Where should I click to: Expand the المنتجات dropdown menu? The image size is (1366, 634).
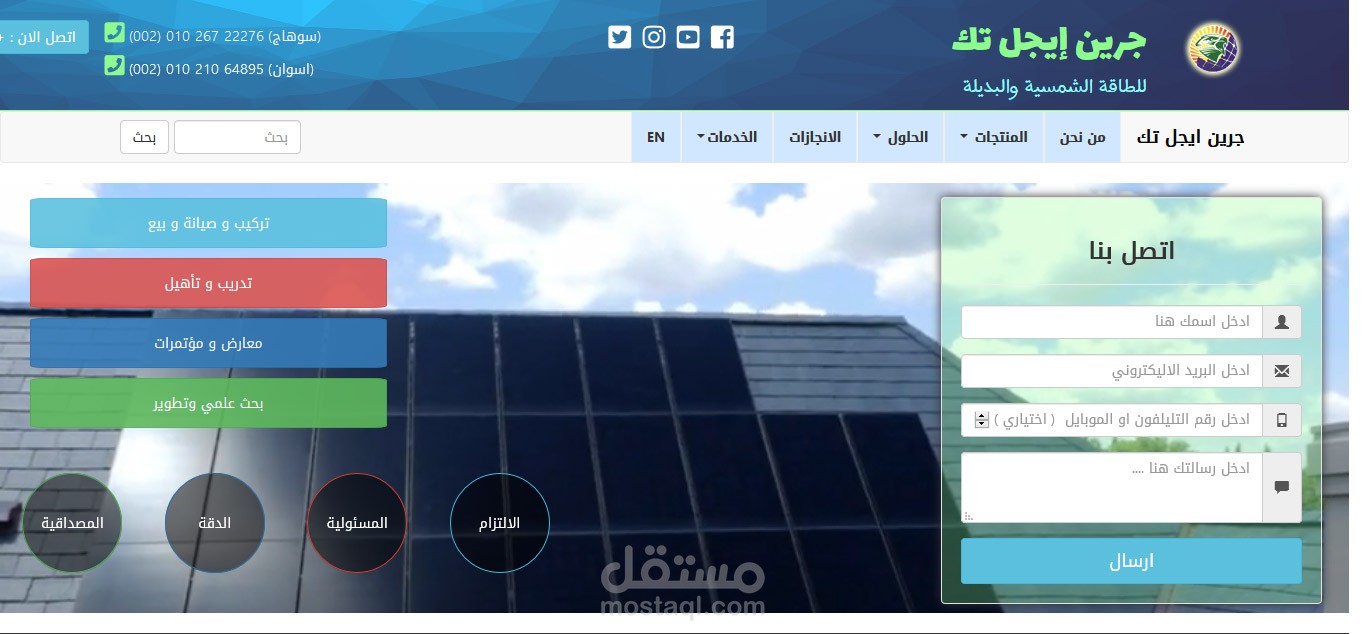[x=994, y=137]
